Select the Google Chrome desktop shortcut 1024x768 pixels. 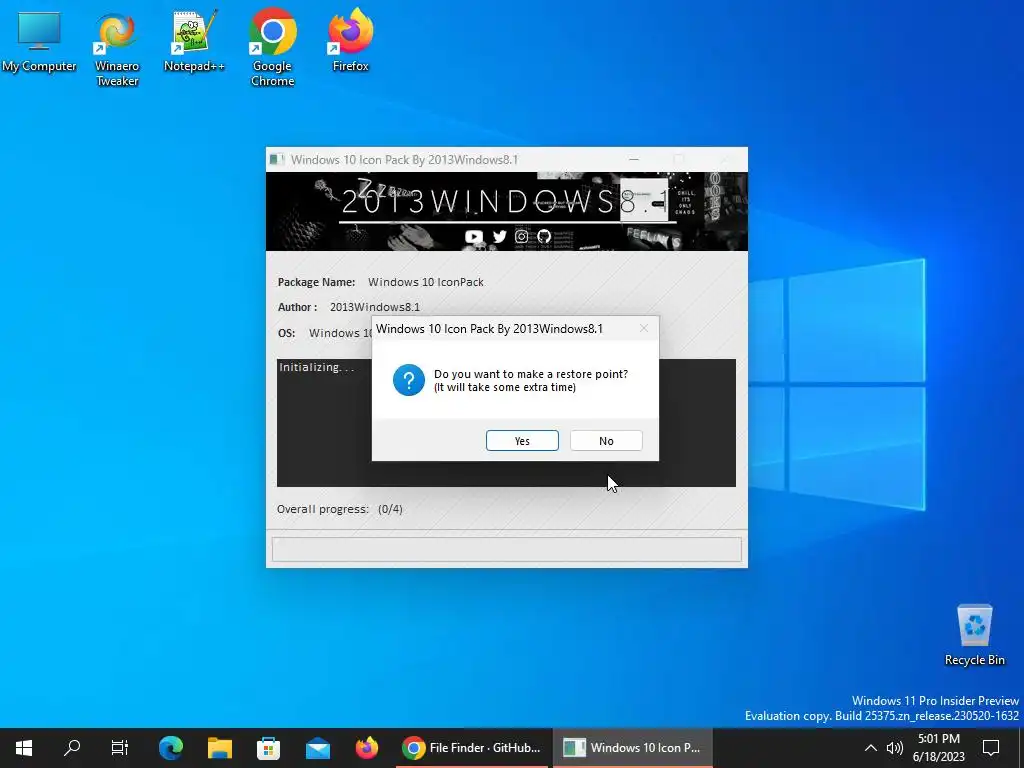(272, 49)
